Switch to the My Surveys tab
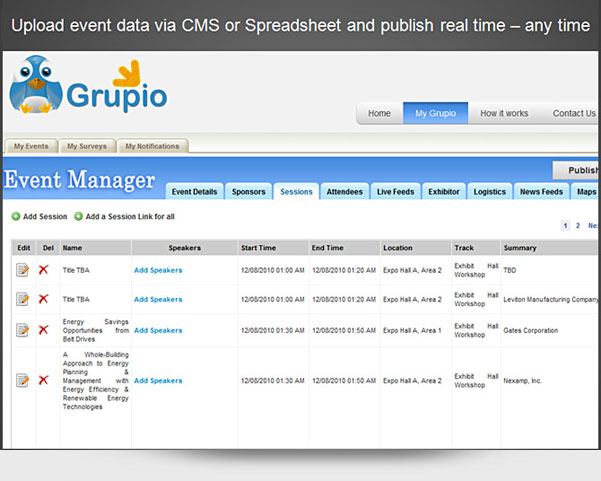 87,146
